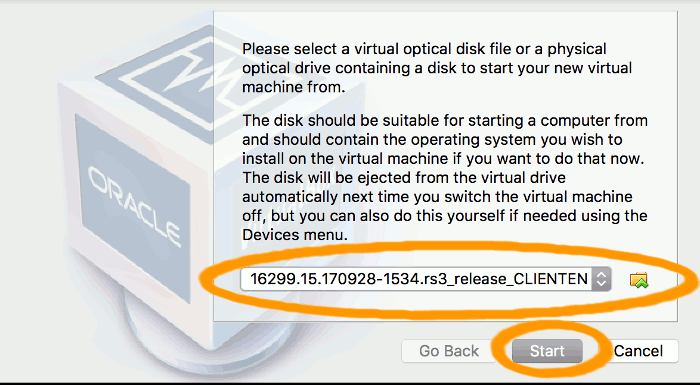
Task: Click the "The disk should be suitable" paragraph
Action: coord(445,178)
